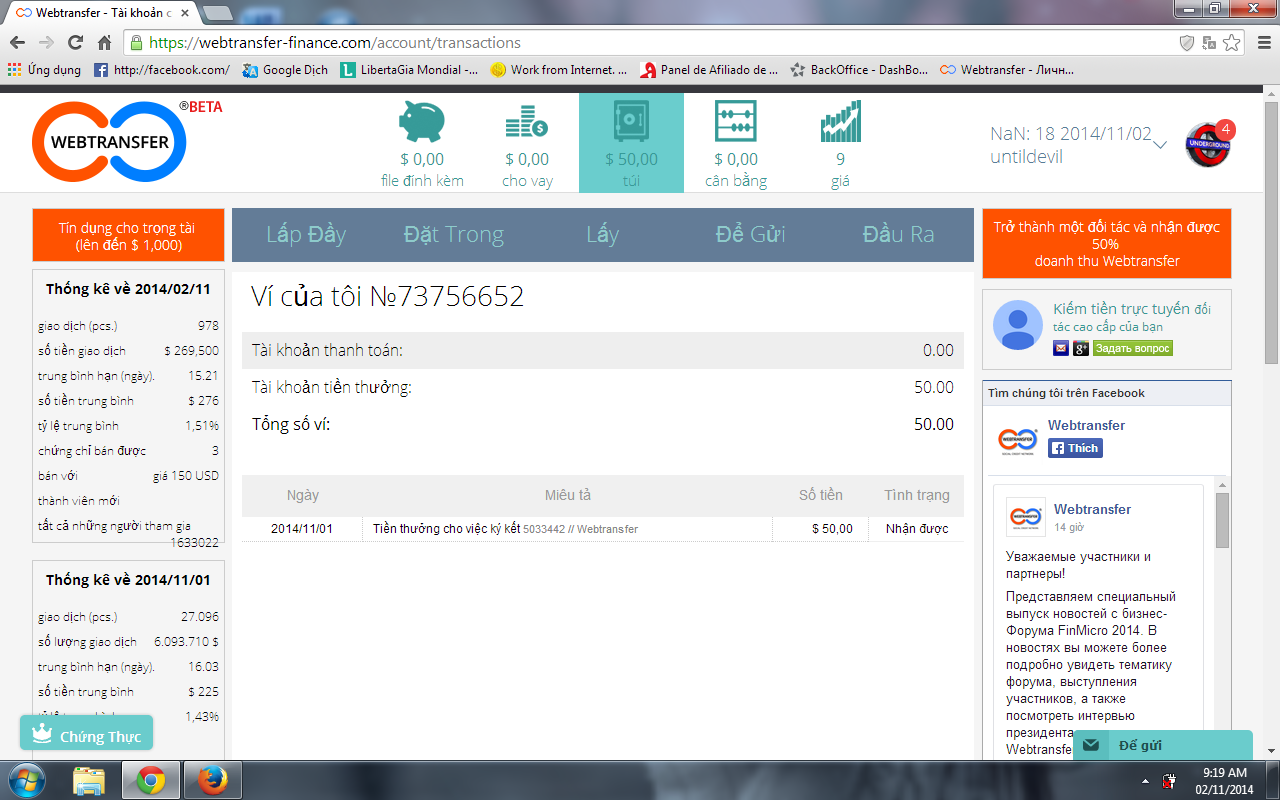Click the partner mail envelope icon
This screenshot has width=1280, height=800.
pyautogui.click(x=1061, y=348)
